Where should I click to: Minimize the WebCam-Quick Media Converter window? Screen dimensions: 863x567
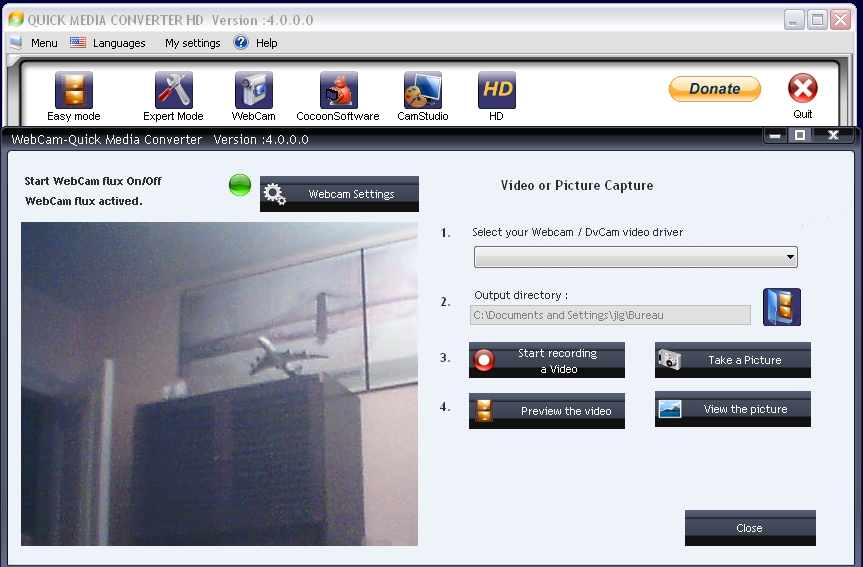click(775, 135)
